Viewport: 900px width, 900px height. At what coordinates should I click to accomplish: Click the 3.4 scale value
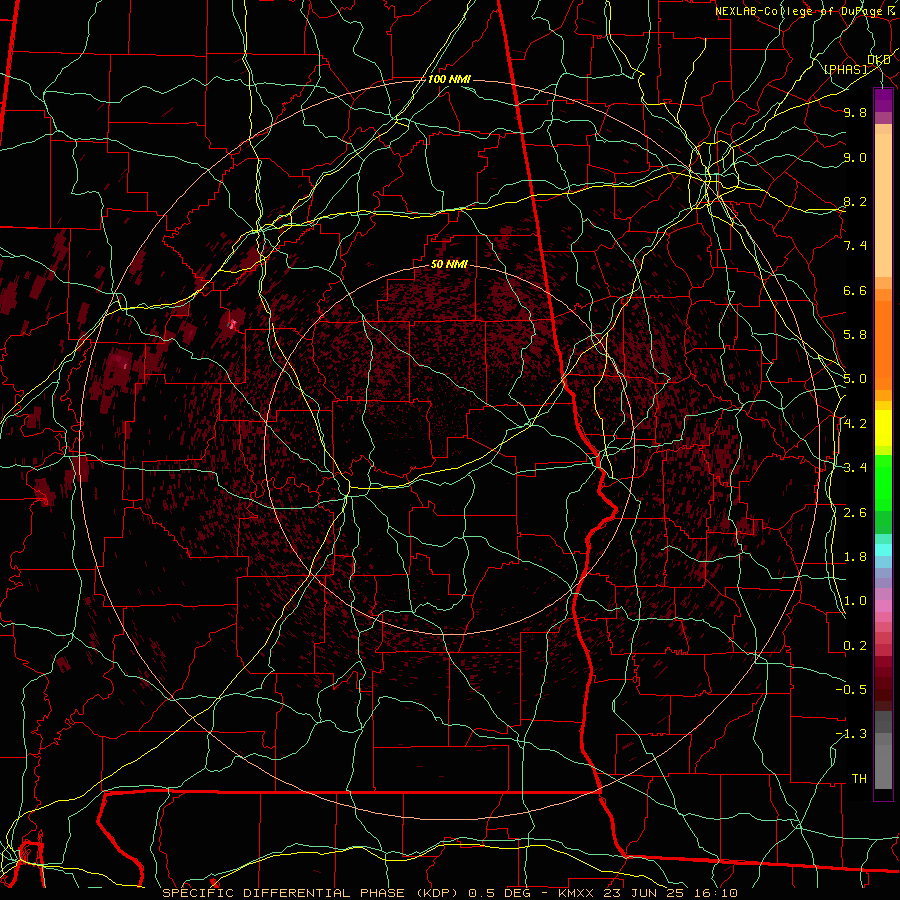(x=855, y=468)
